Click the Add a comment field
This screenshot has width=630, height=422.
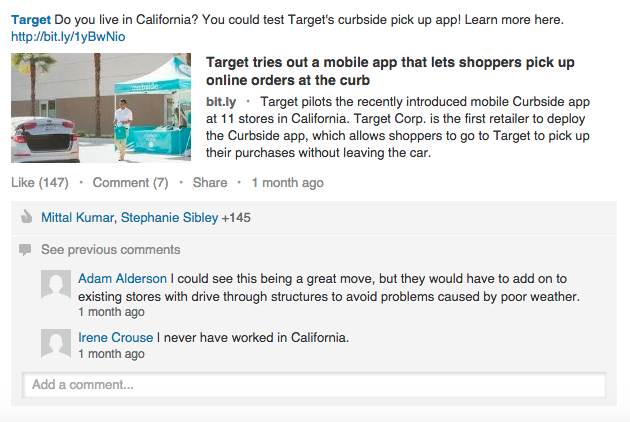pos(314,385)
